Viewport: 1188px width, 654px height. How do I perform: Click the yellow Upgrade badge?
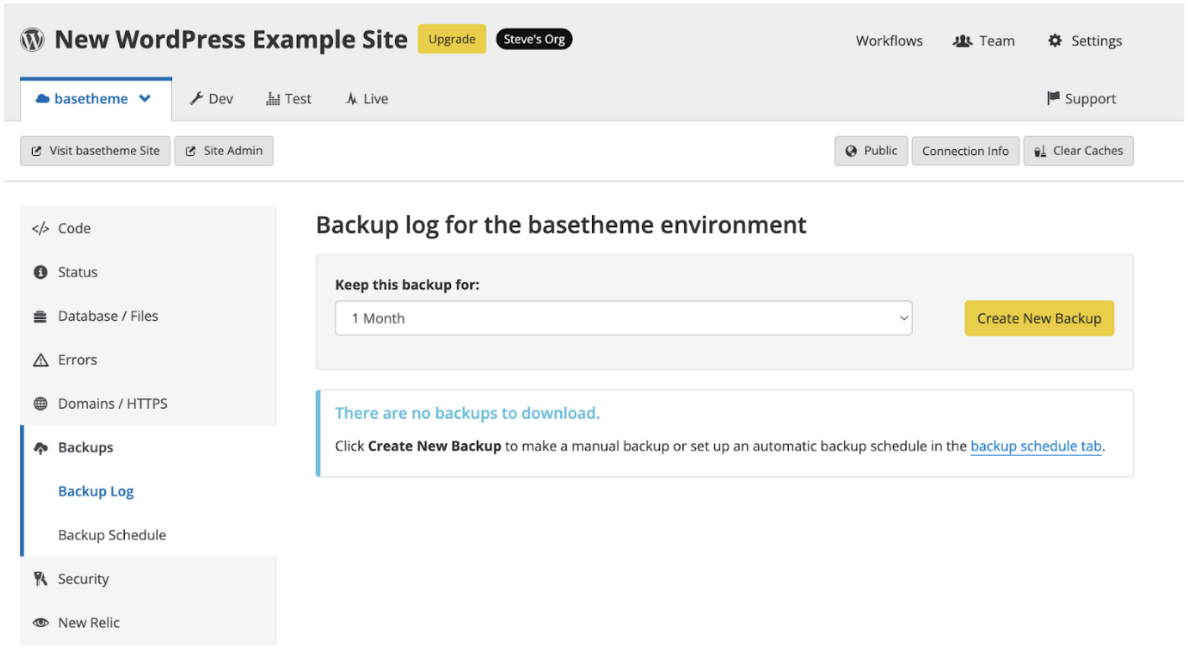tap(451, 40)
